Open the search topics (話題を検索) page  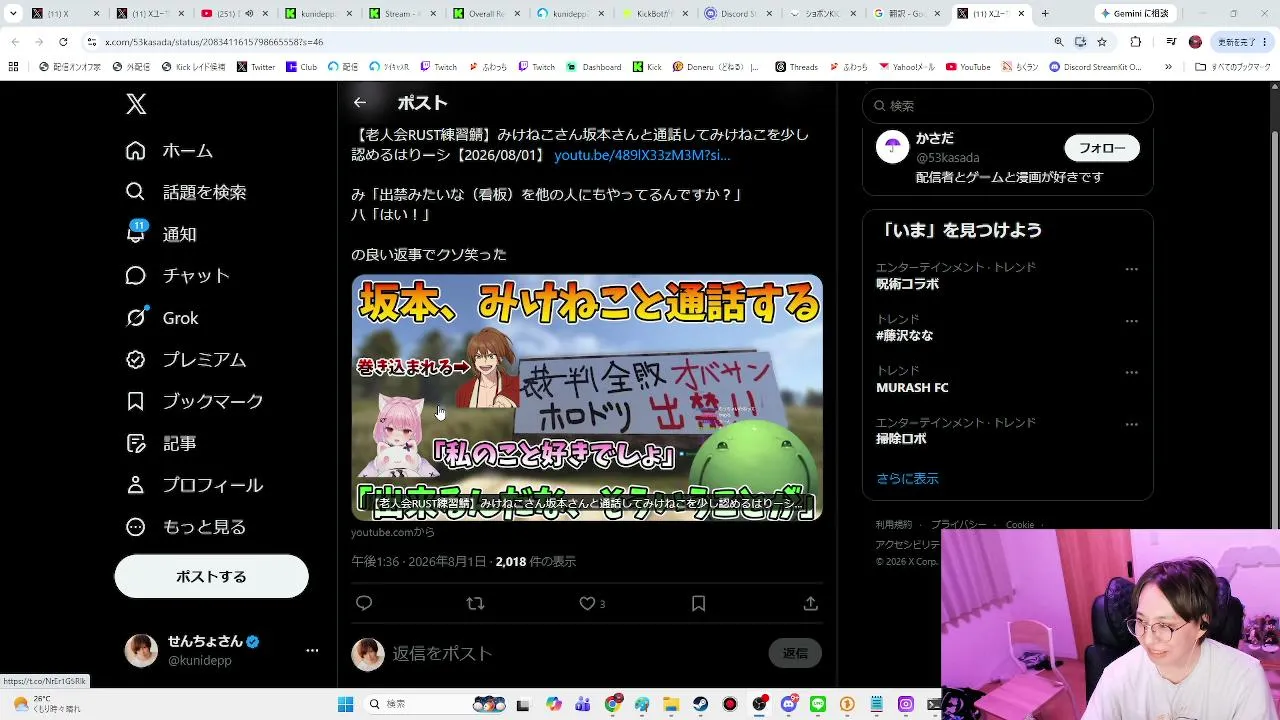point(186,192)
